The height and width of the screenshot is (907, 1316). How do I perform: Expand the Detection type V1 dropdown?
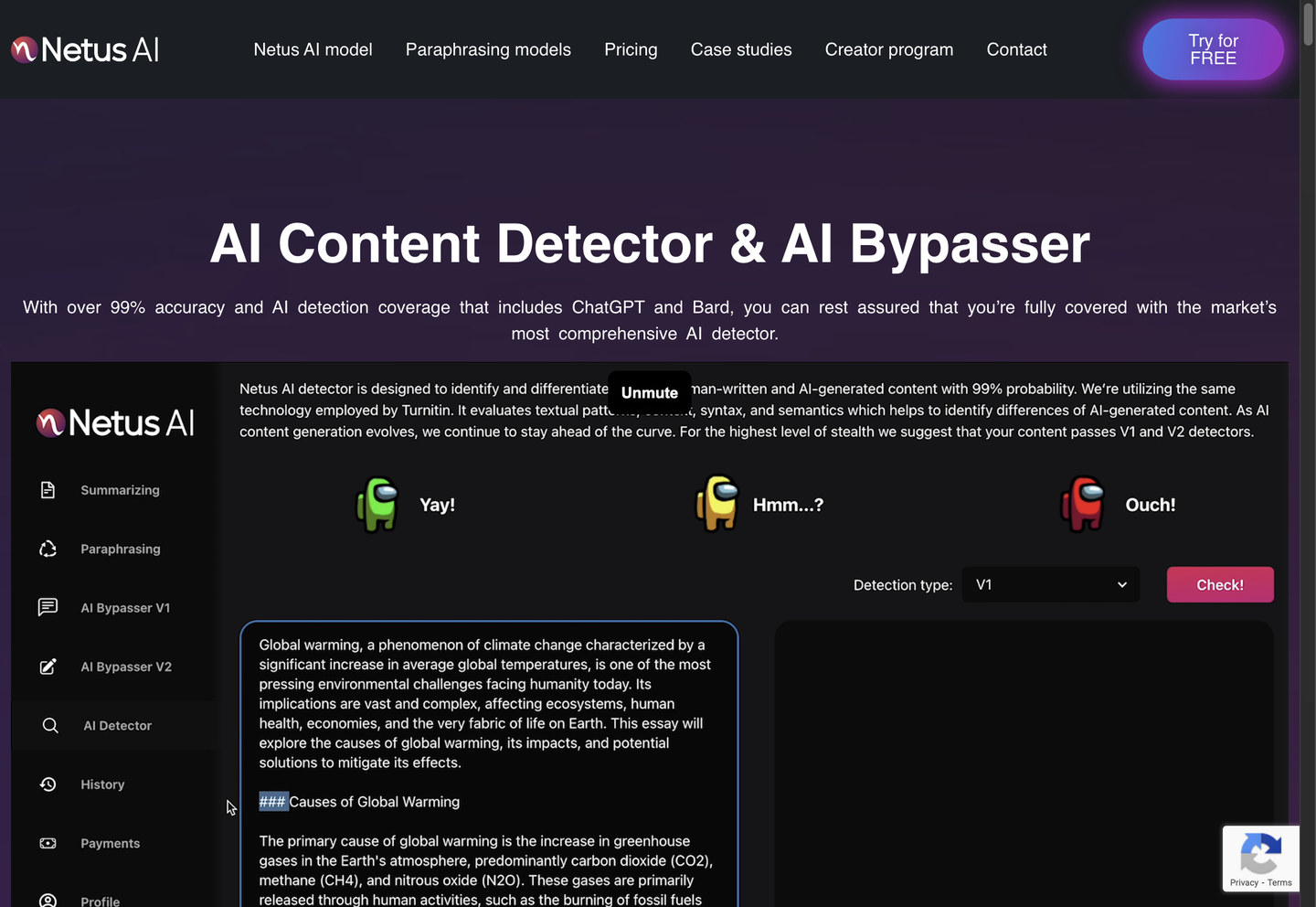click(x=1050, y=585)
